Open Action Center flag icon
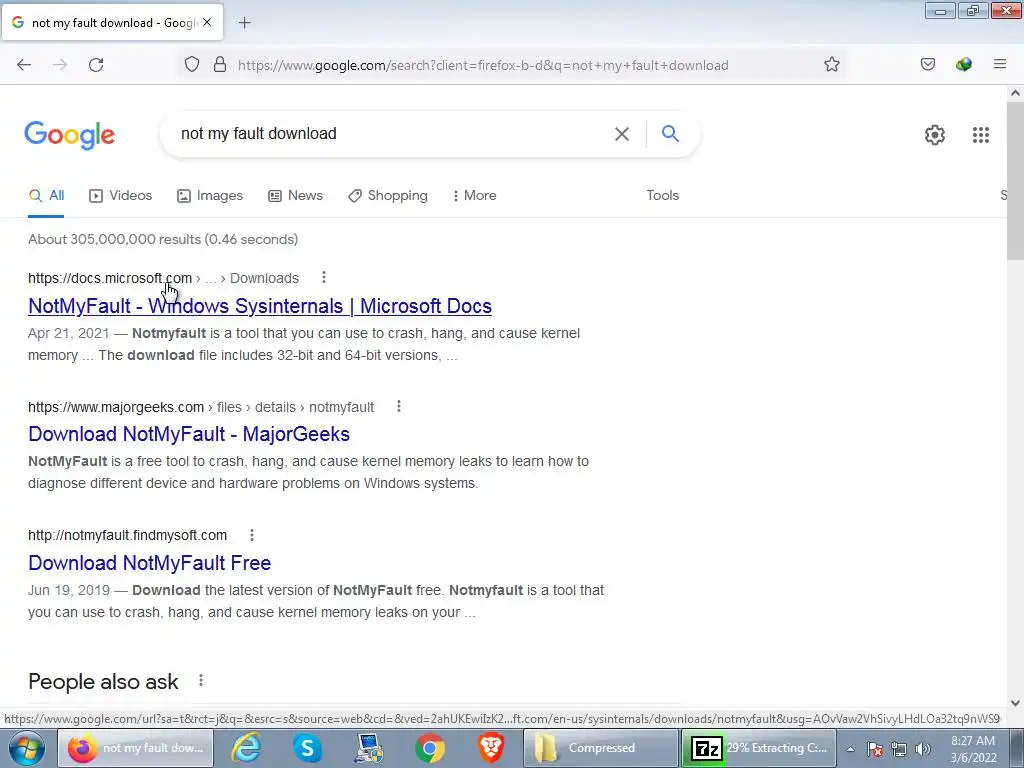Screen dimensions: 1024x768 (875, 749)
